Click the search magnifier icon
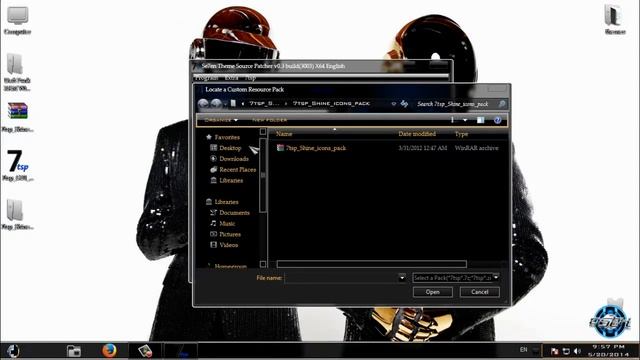Screen dimensions: 640x360 coord(502,104)
